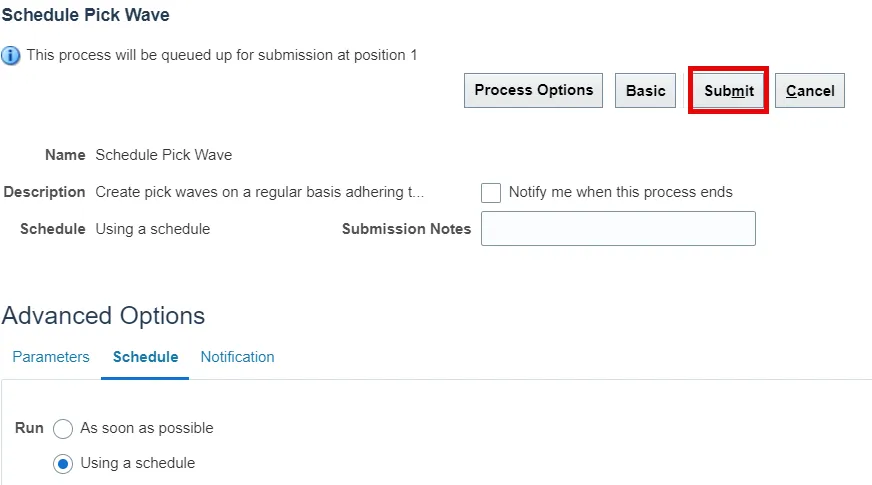Open the Parameters tab
Viewport: 872px width, 485px height.
click(x=51, y=357)
